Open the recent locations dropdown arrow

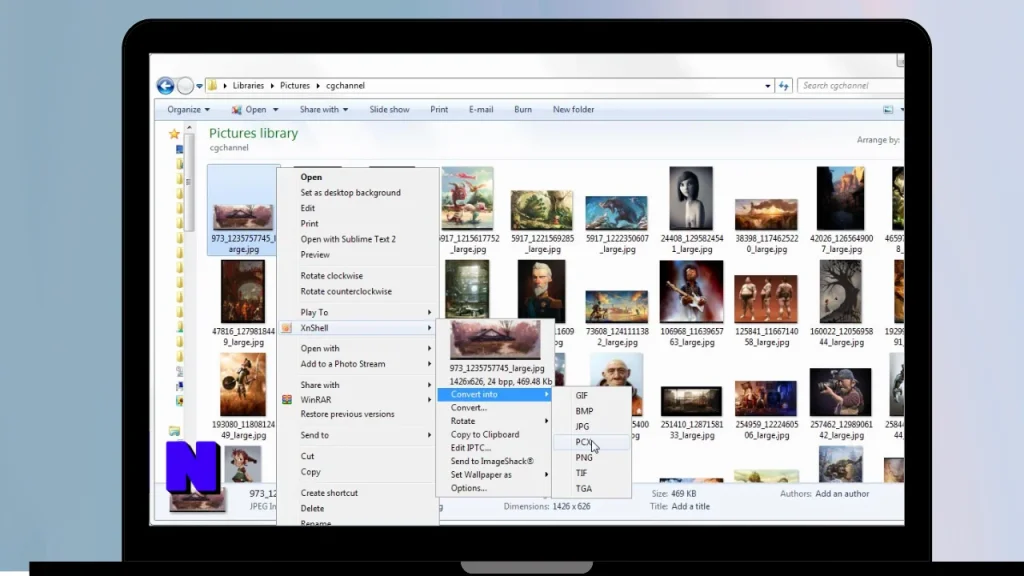coord(199,86)
